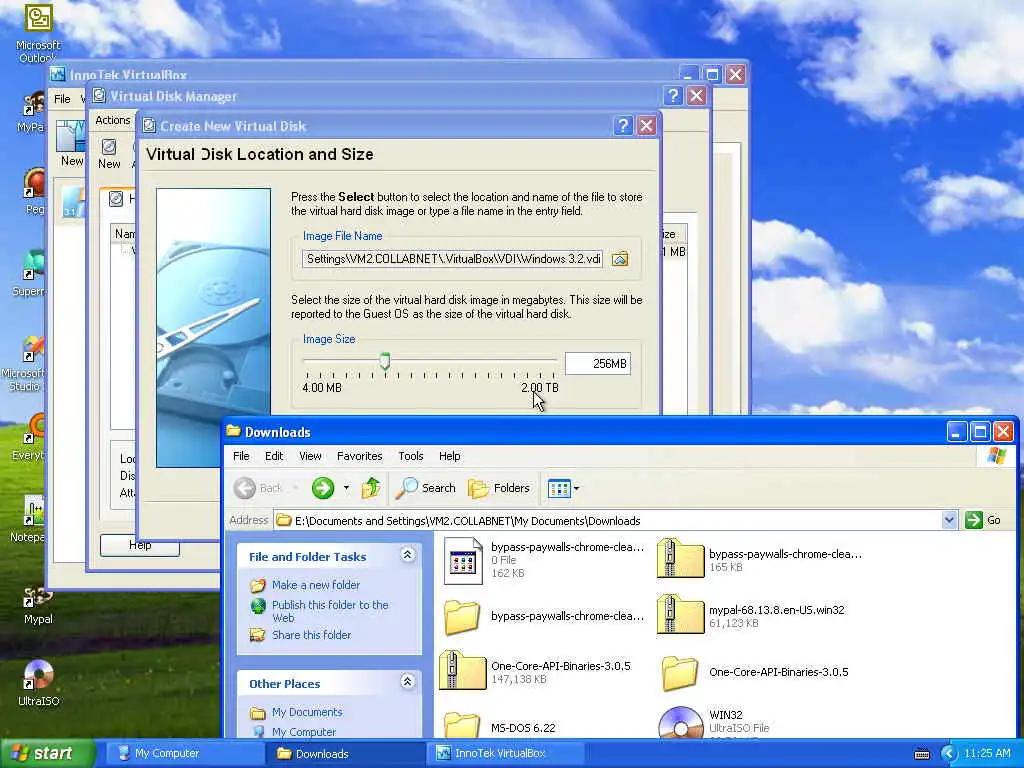Expand the Forward history dropdown arrow

[x=346, y=488]
